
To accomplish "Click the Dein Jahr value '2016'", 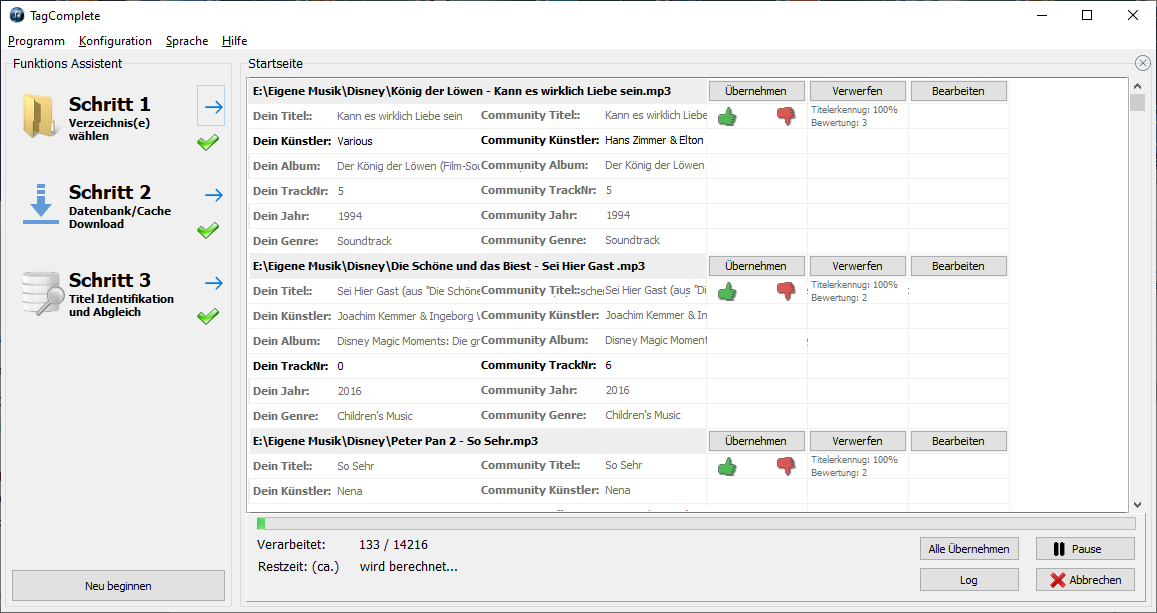I will [350, 391].
